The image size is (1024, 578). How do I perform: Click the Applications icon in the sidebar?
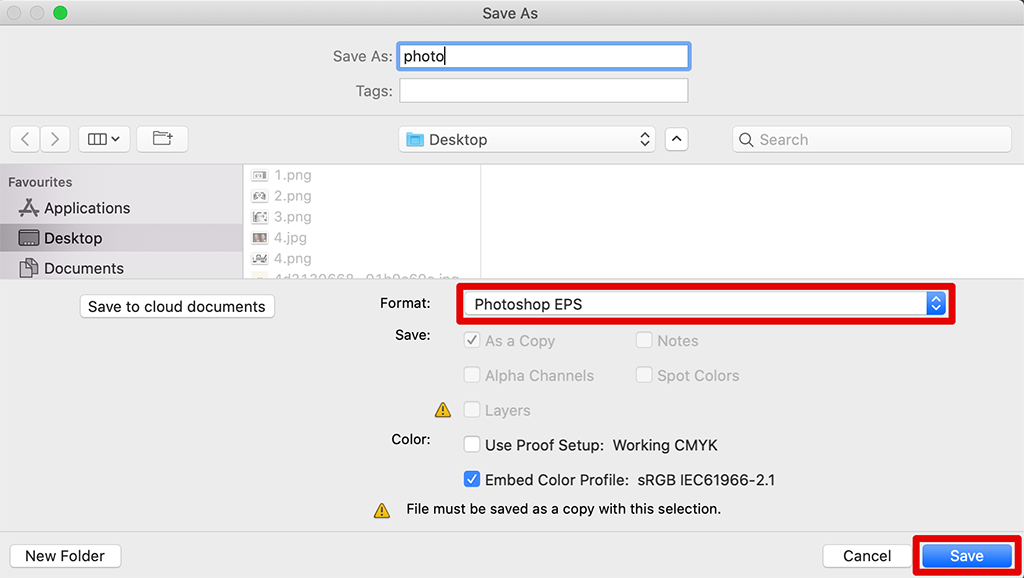[x=30, y=208]
